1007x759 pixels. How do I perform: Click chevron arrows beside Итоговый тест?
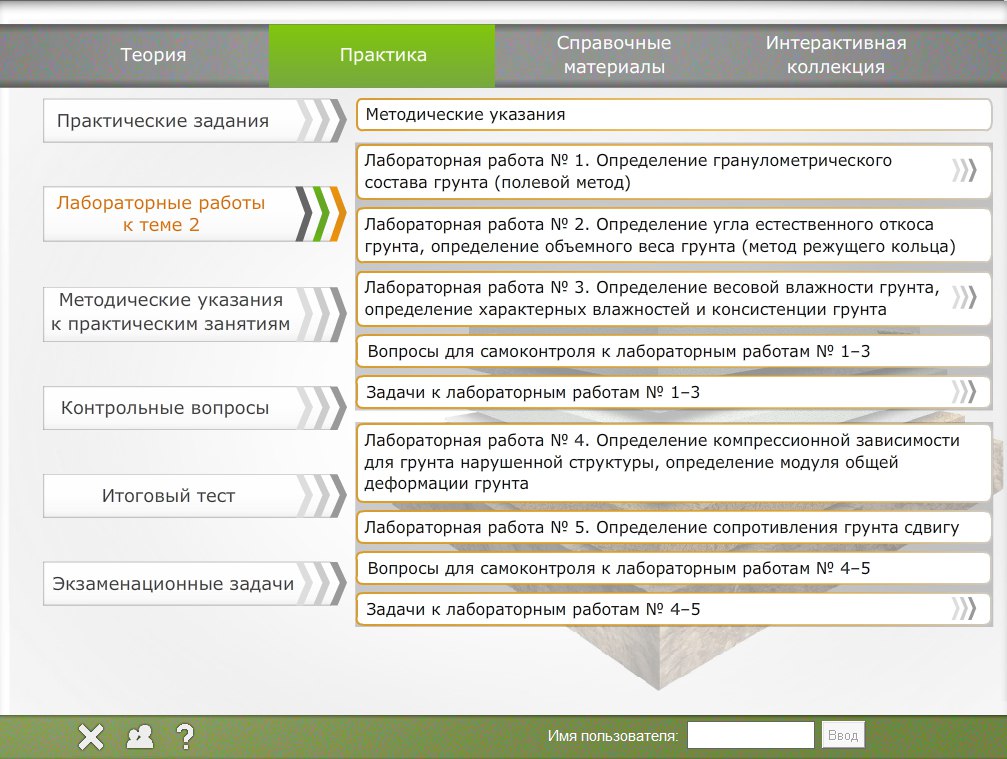coord(321,496)
